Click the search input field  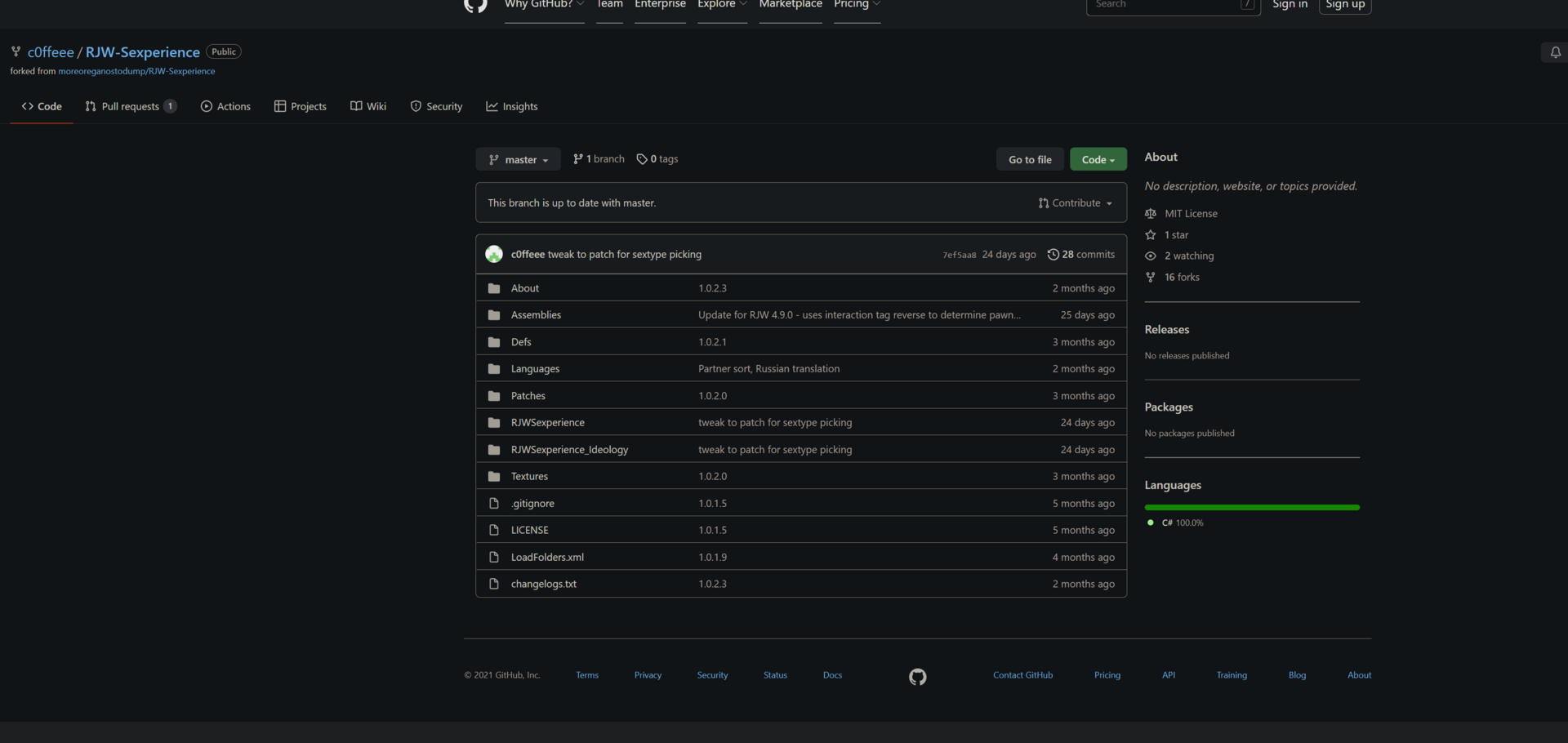pos(1173,5)
